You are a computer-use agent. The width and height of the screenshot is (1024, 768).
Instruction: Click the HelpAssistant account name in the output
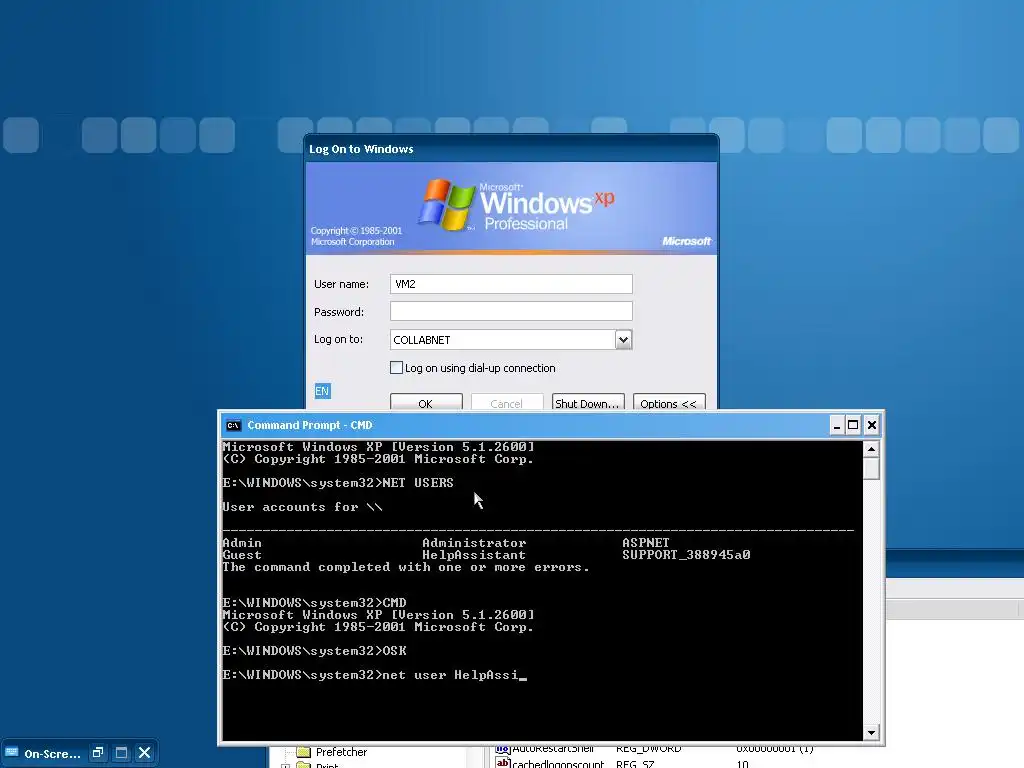point(473,554)
